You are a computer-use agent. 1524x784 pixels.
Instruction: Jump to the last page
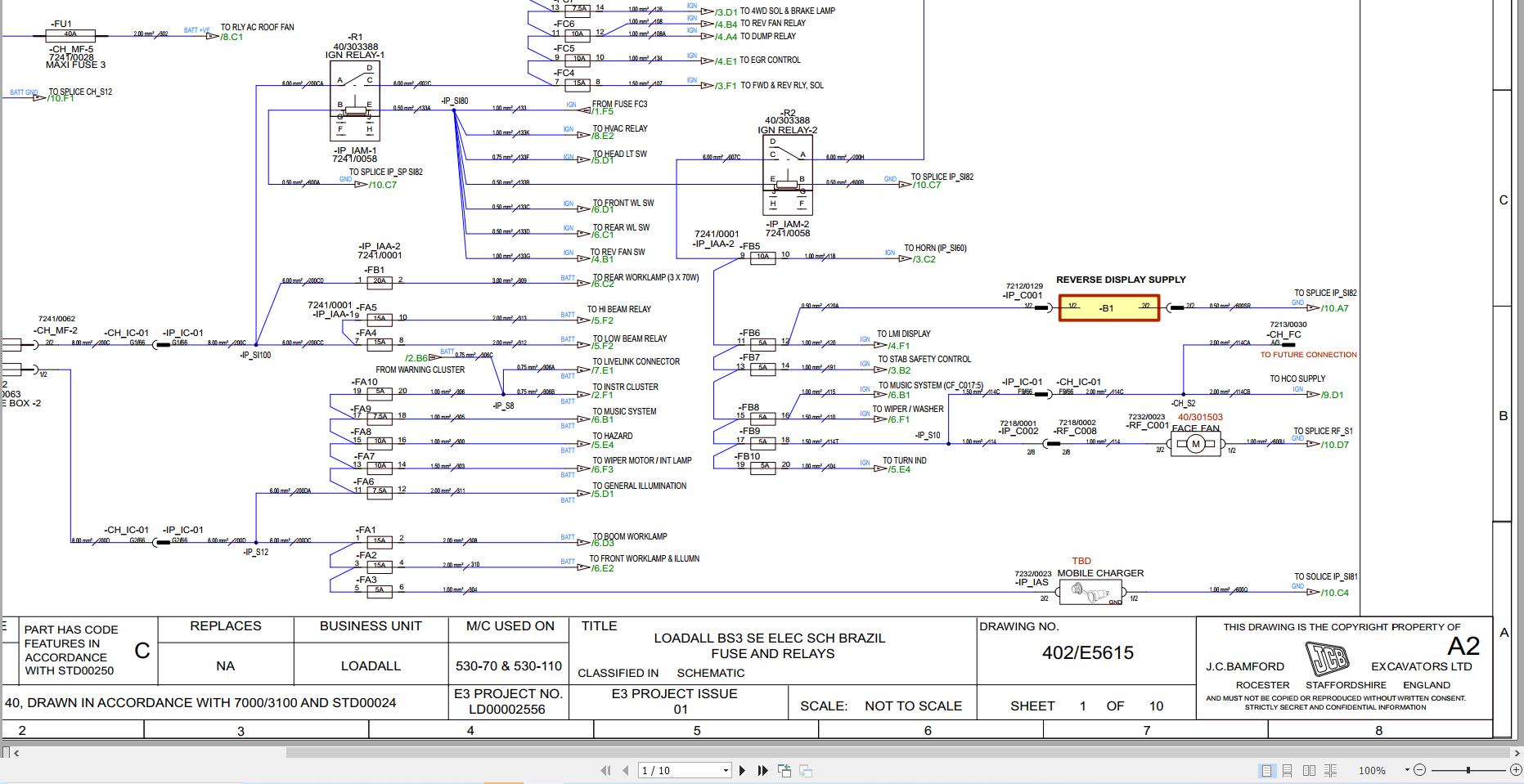762,770
